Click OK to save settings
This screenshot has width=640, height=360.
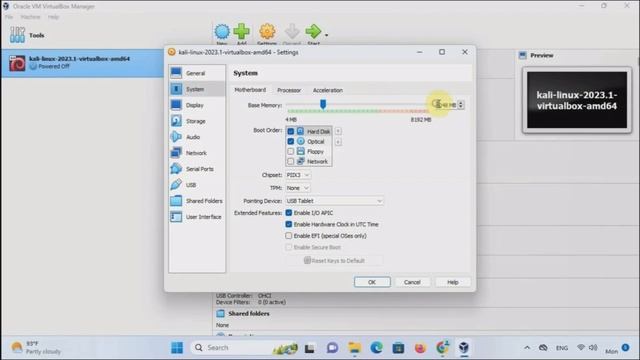tap(372, 282)
